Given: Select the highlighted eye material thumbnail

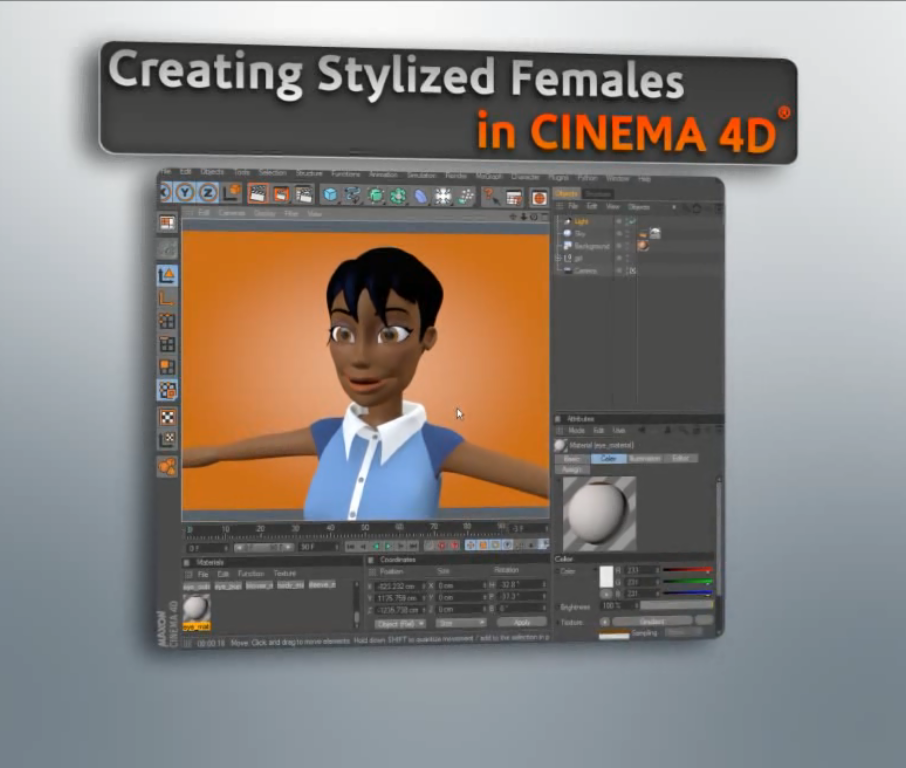Looking at the screenshot, I should point(196,612).
